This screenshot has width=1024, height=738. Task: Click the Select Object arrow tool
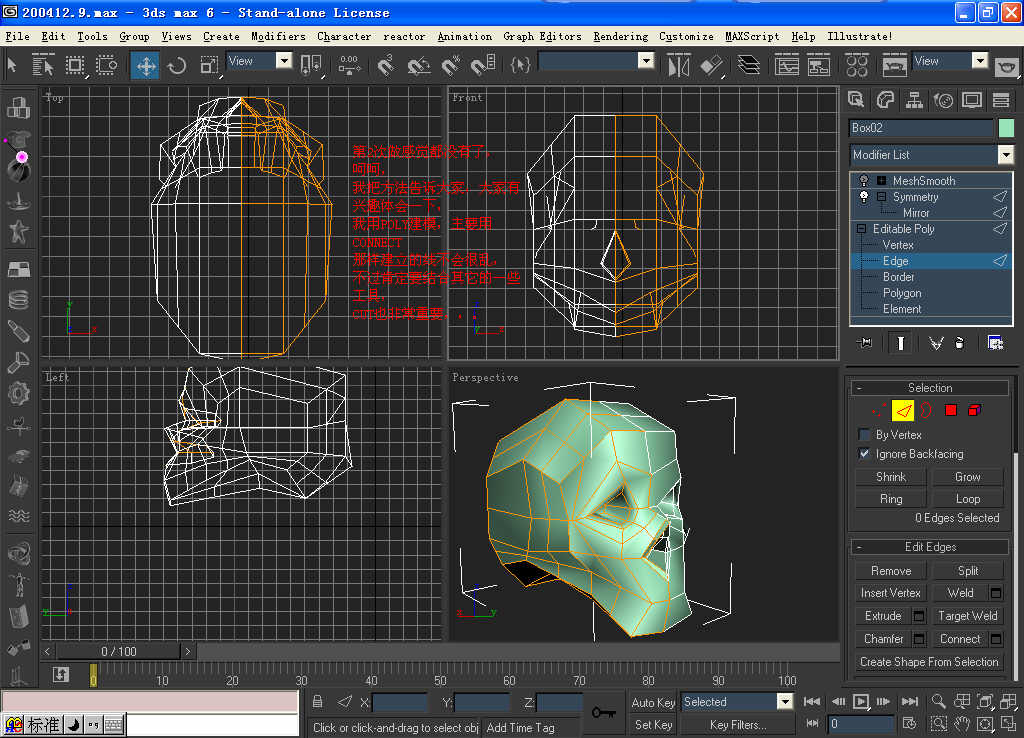tap(12, 65)
